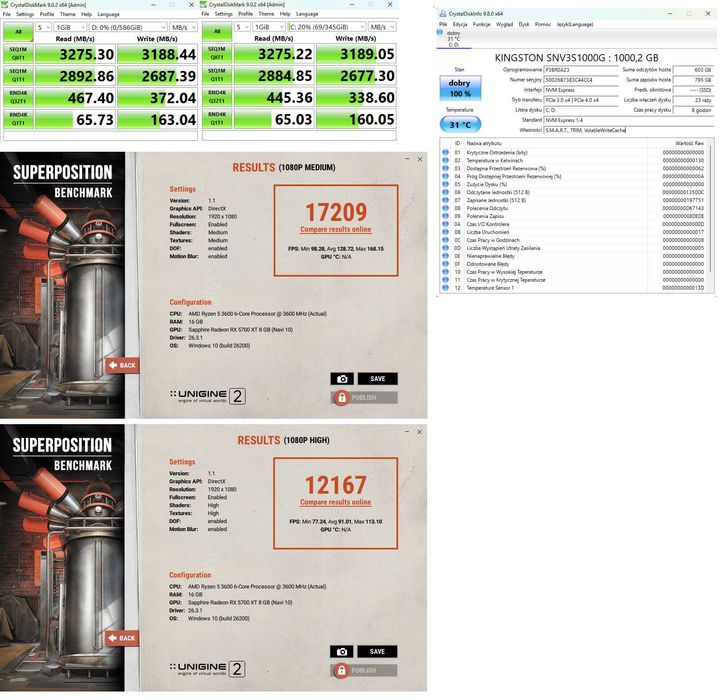
Task: Click dobry 100 % health status button
Action: click(x=460, y=88)
